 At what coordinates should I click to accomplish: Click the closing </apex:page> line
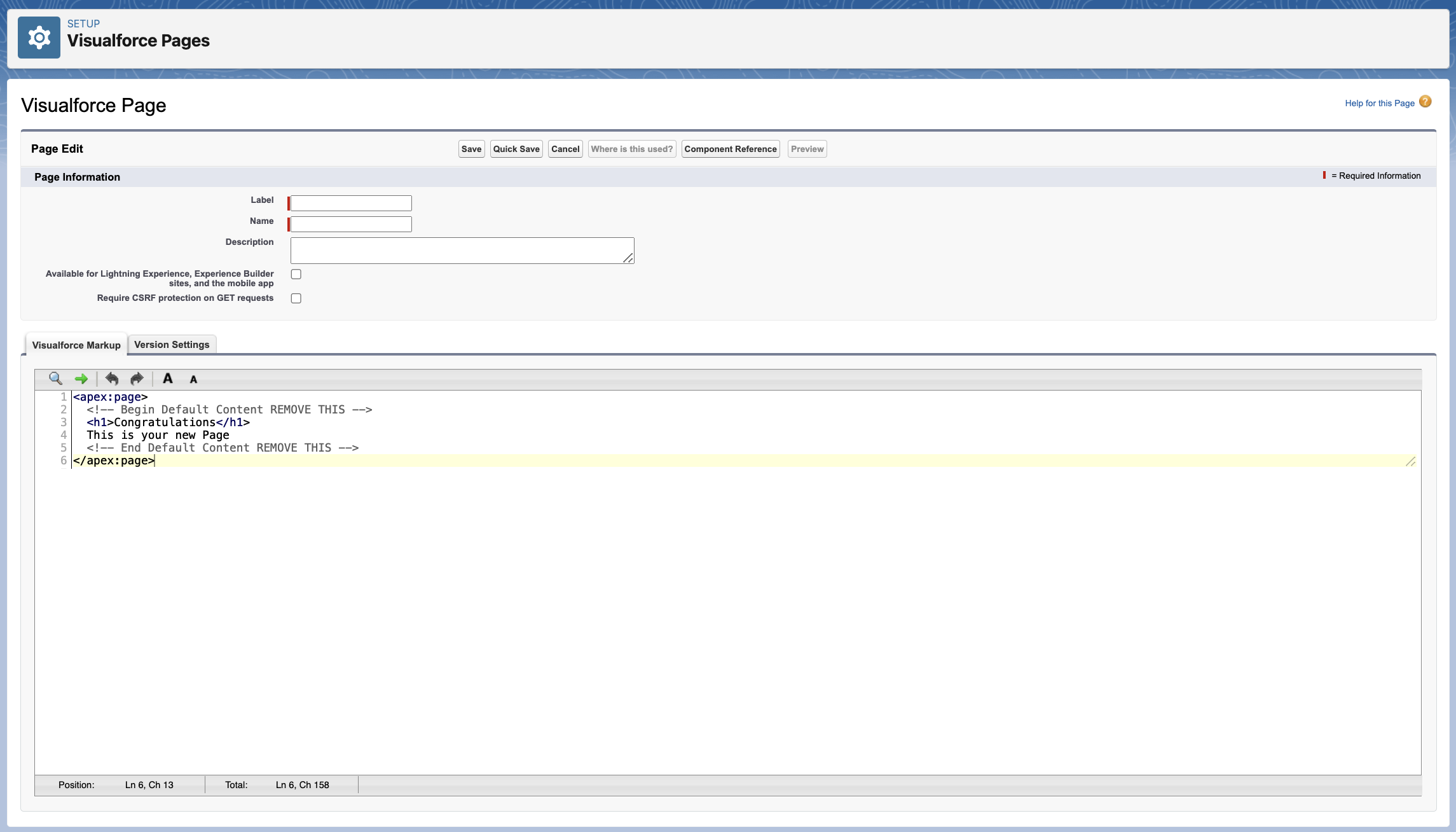pos(114,461)
